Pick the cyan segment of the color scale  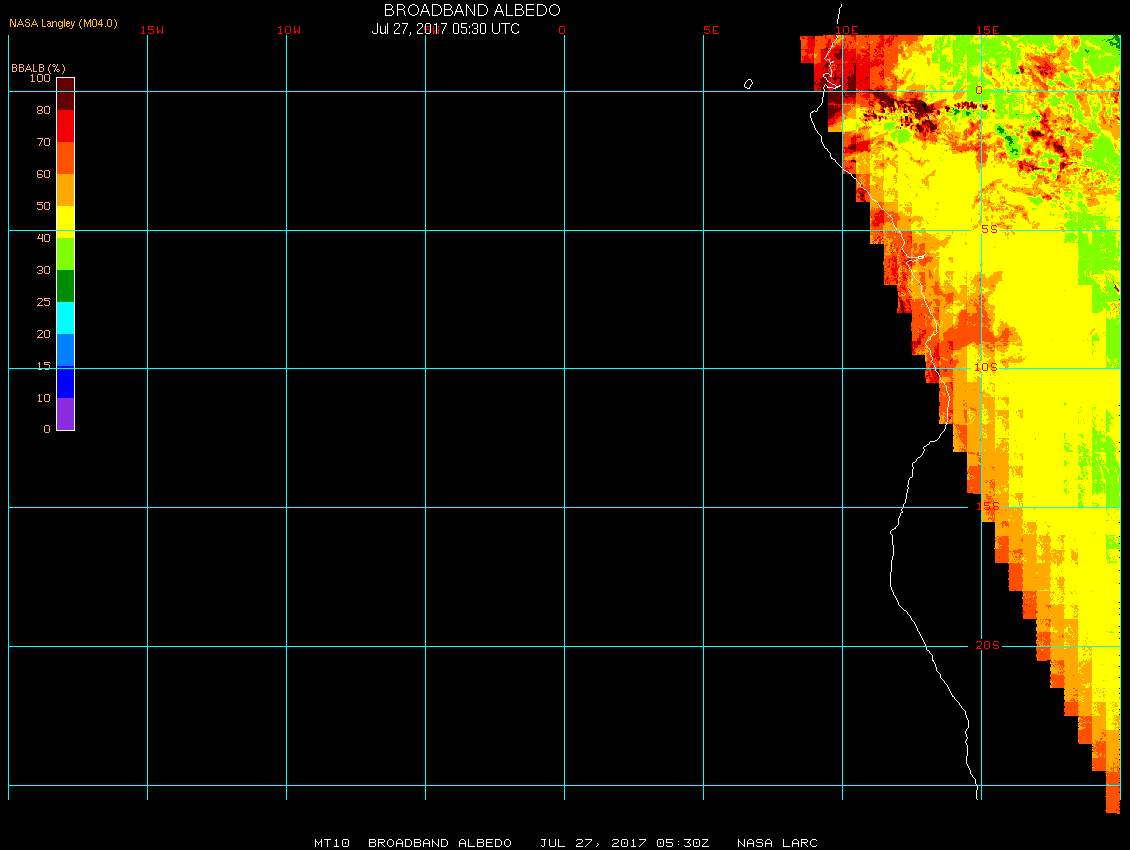coord(65,317)
